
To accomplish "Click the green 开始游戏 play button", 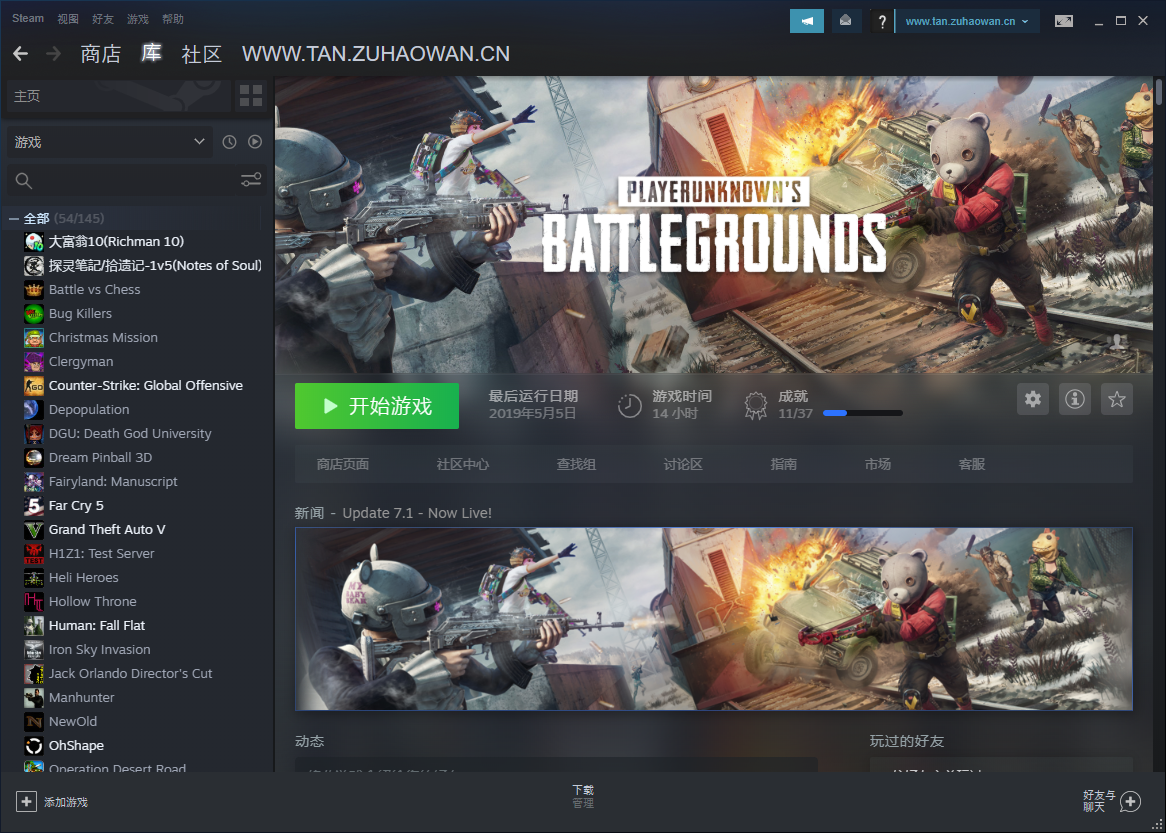I will pos(376,406).
